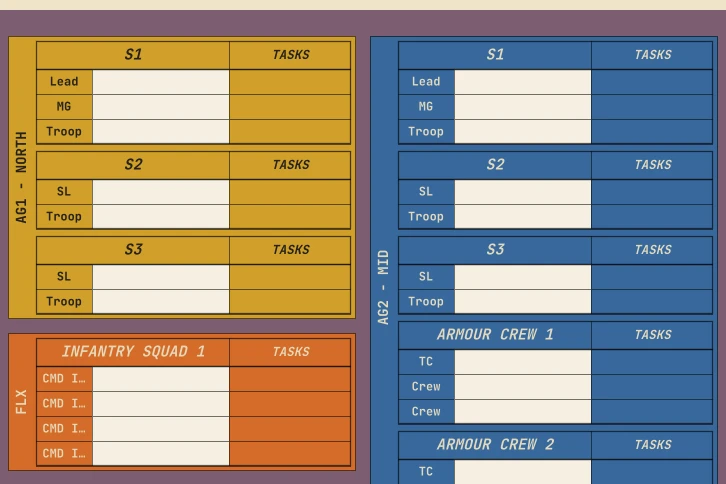Click the Lead name field in AG2 Mid S1
The width and height of the screenshot is (726, 484).
(x=523, y=82)
